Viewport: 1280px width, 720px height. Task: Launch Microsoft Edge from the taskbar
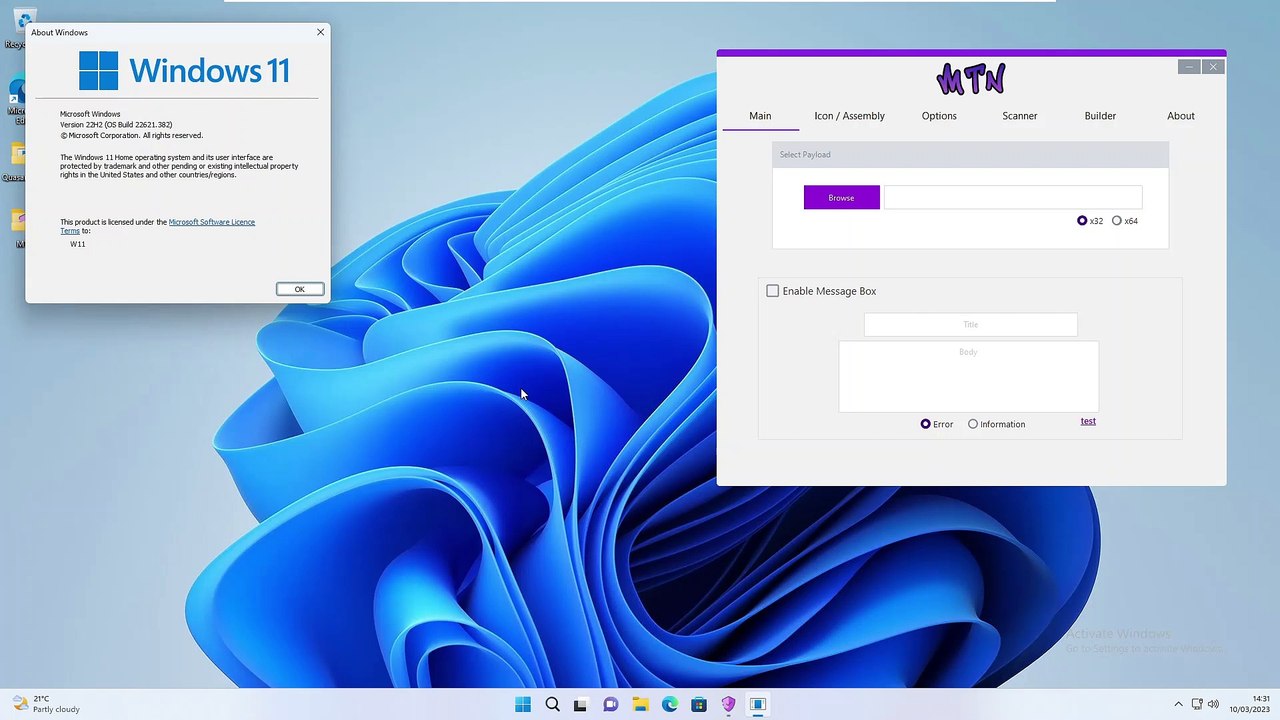click(x=670, y=704)
